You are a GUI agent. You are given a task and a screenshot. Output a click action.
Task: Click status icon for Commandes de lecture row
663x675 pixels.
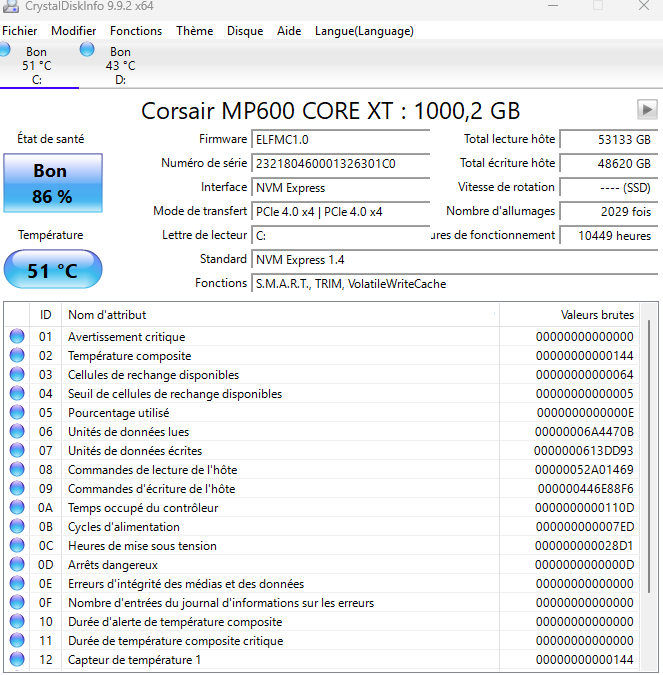point(17,469)
